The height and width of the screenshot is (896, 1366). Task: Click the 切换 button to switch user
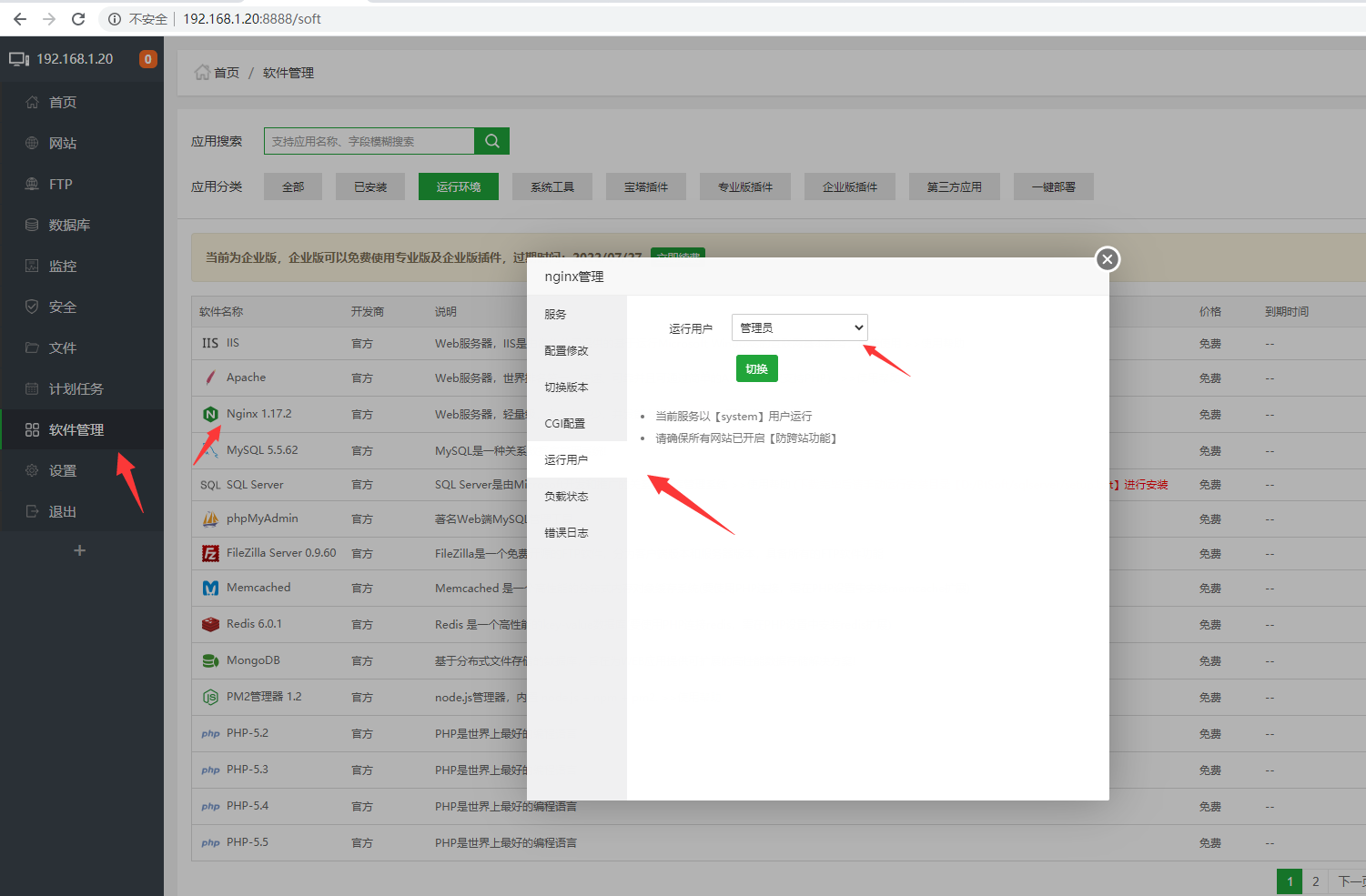pos(756,368)
